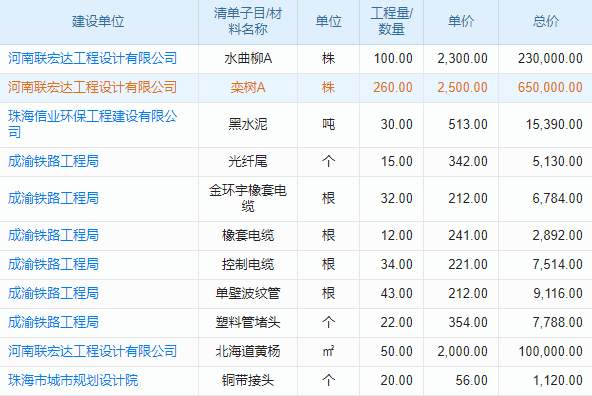Screen dimensions: 592x396
Task: Select the 金环宇橡套电缆 material cell
Action: coord(248,198)
